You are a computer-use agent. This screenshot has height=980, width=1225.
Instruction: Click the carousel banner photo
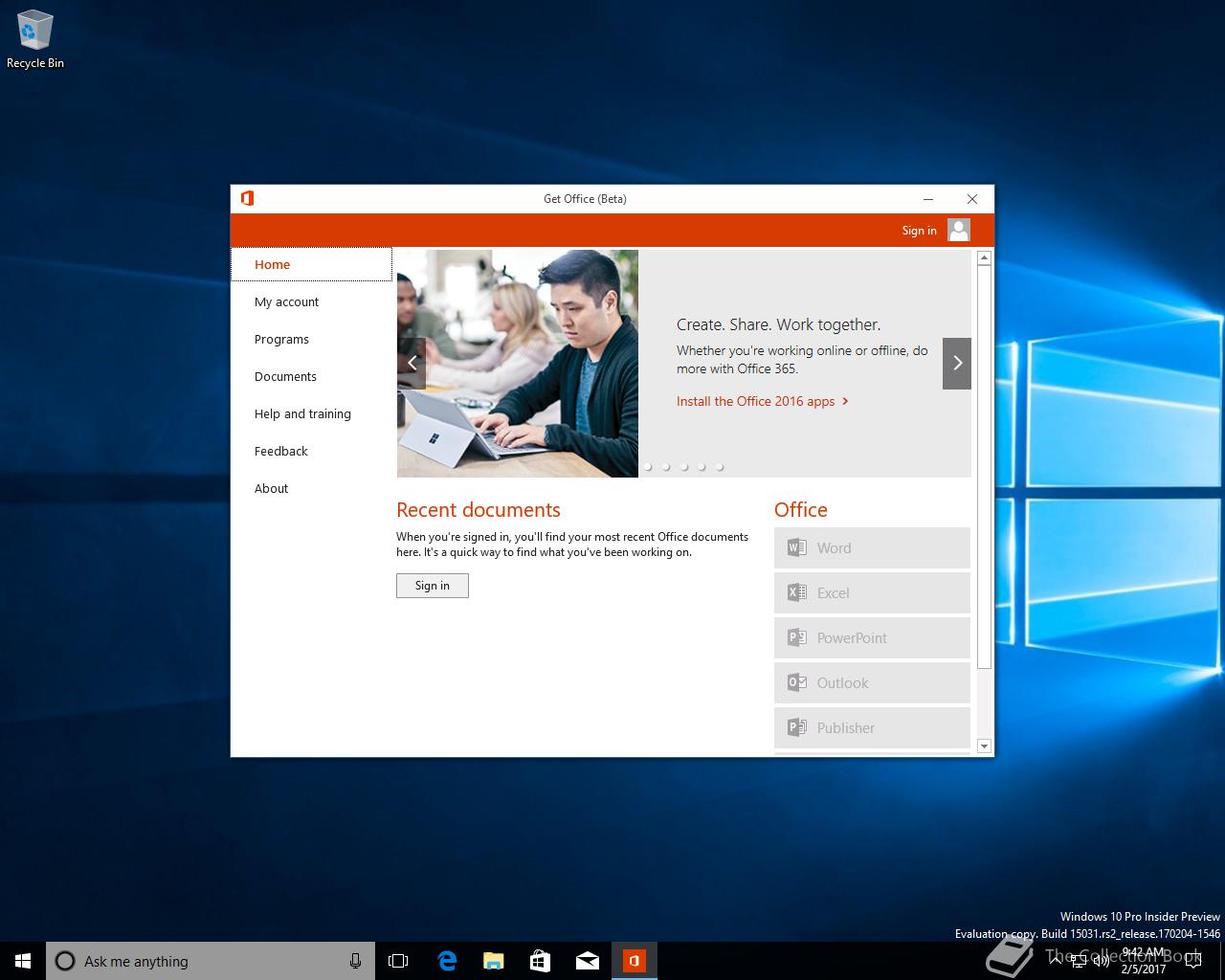pos(518,364)
